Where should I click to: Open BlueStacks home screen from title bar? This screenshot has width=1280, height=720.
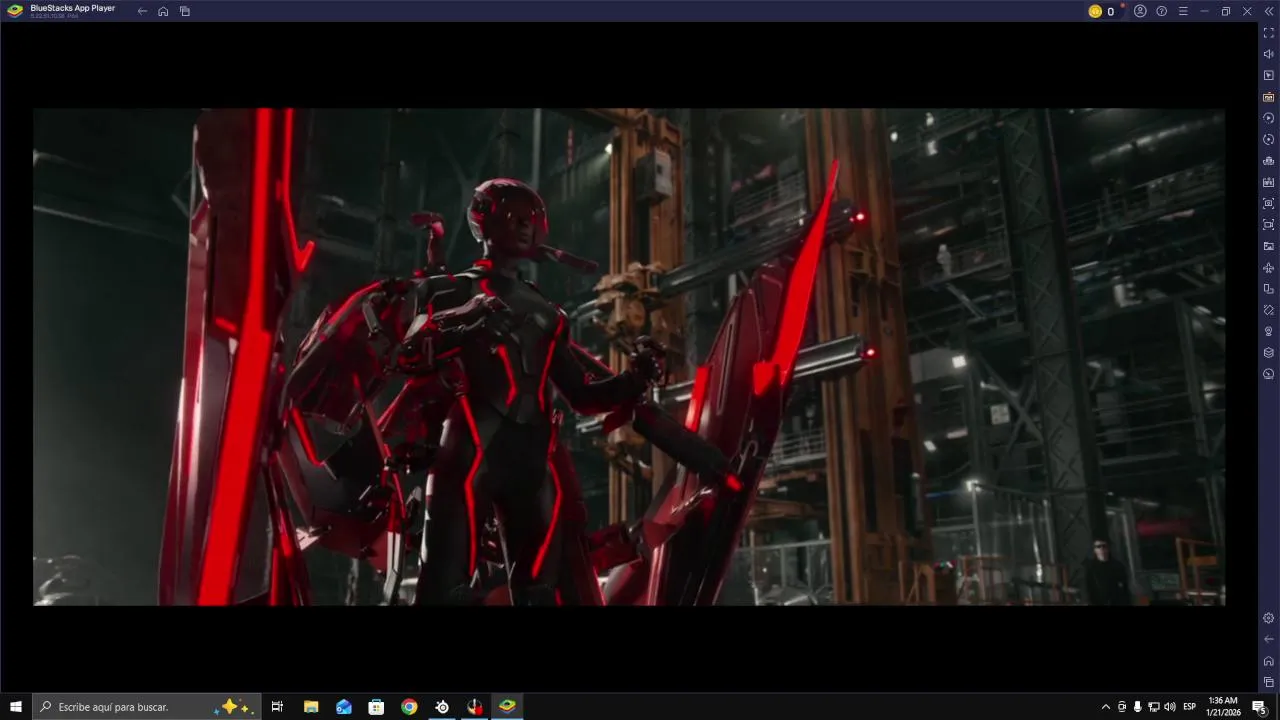click(x=163, y=11)
